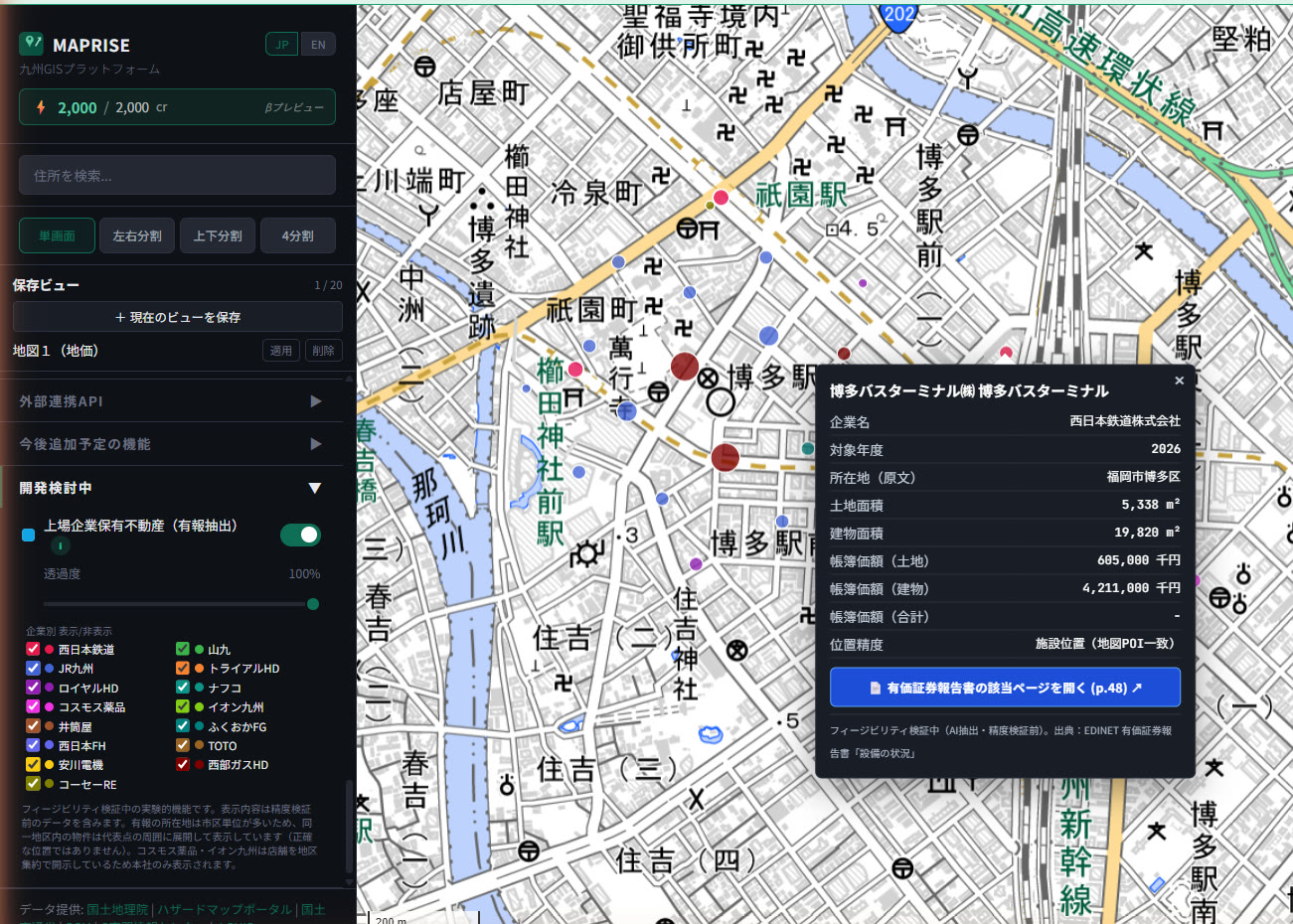1293x924 pixels.
Task: Click the sidebar vertical scrollbar
Action: point(349,825)
